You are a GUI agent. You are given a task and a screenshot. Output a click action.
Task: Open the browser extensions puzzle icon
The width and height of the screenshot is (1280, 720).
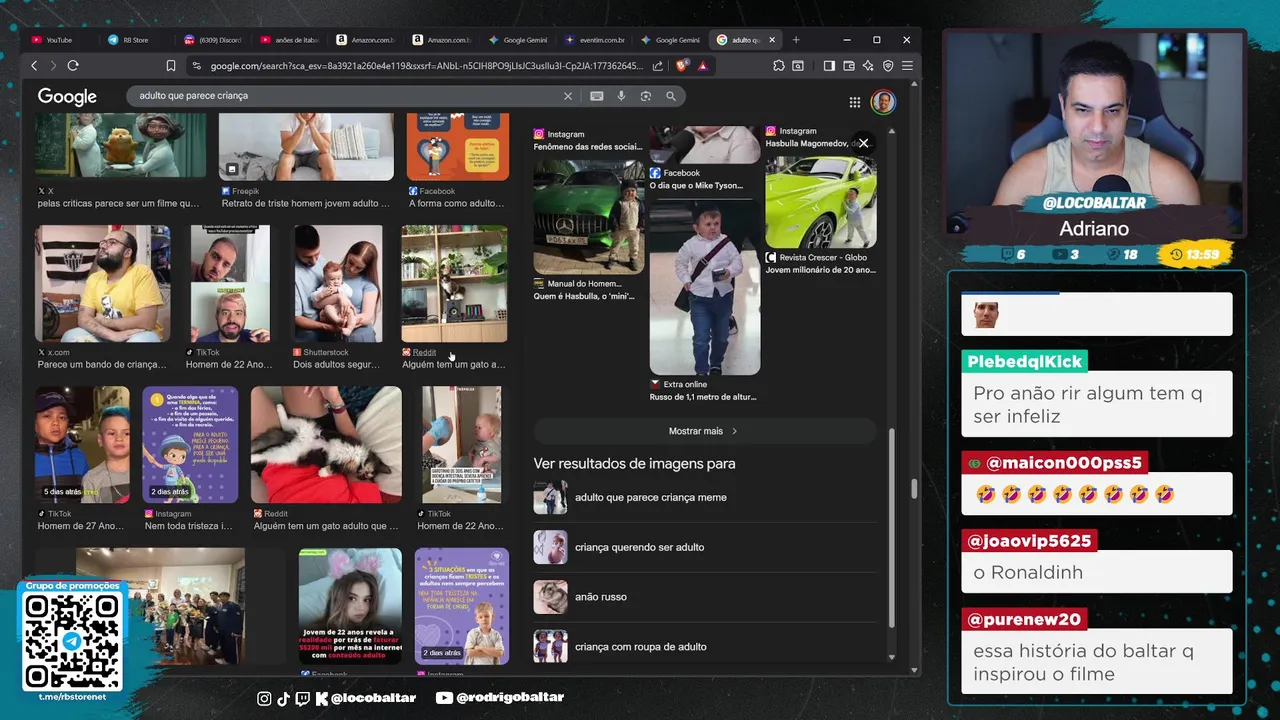click(779, 66)
